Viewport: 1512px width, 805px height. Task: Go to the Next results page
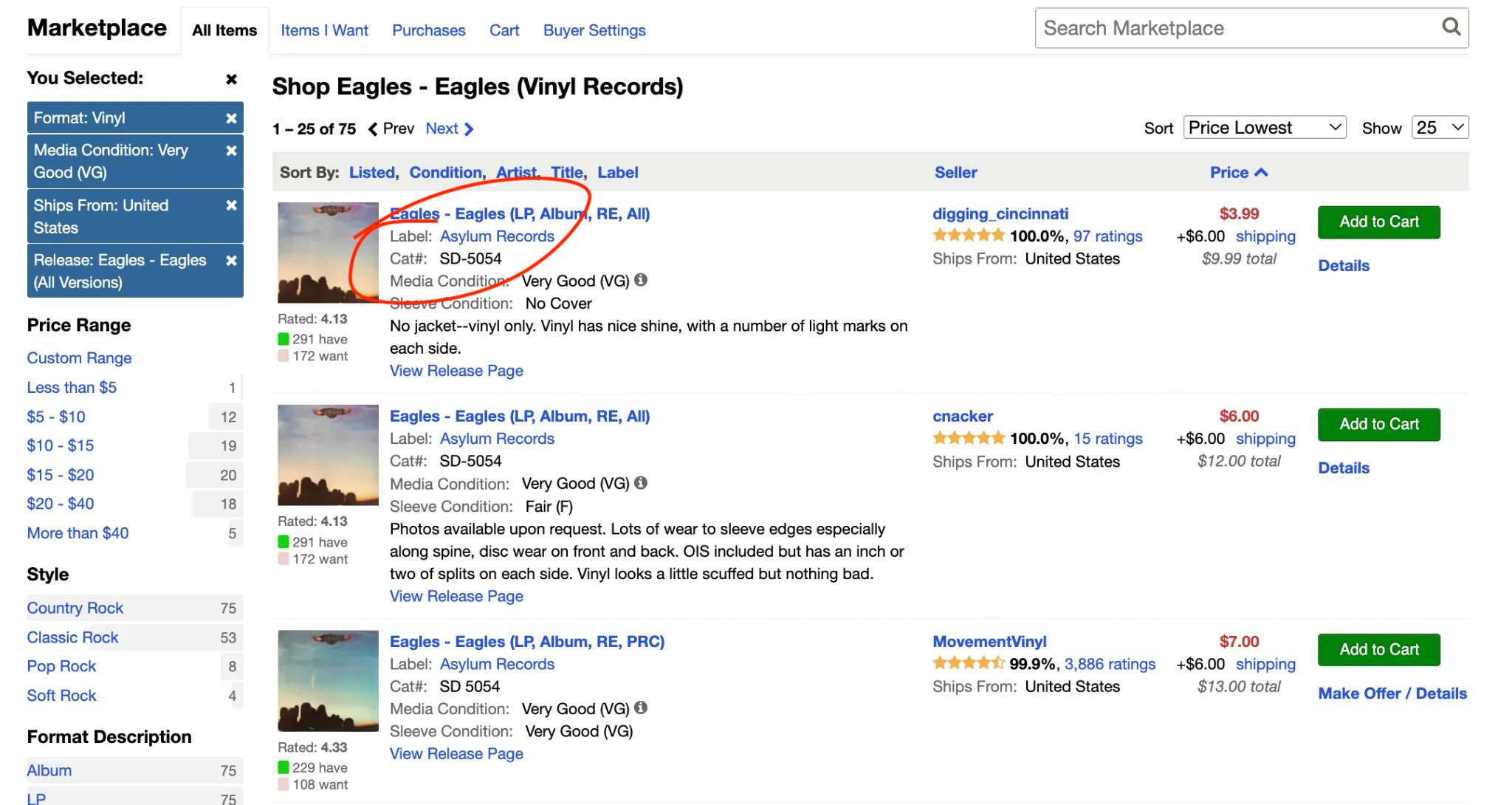click(449, 129)
